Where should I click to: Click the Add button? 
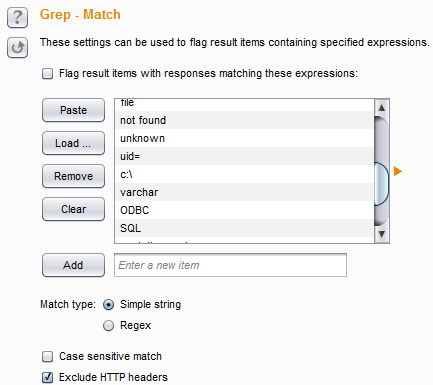[x=73, y=265]
